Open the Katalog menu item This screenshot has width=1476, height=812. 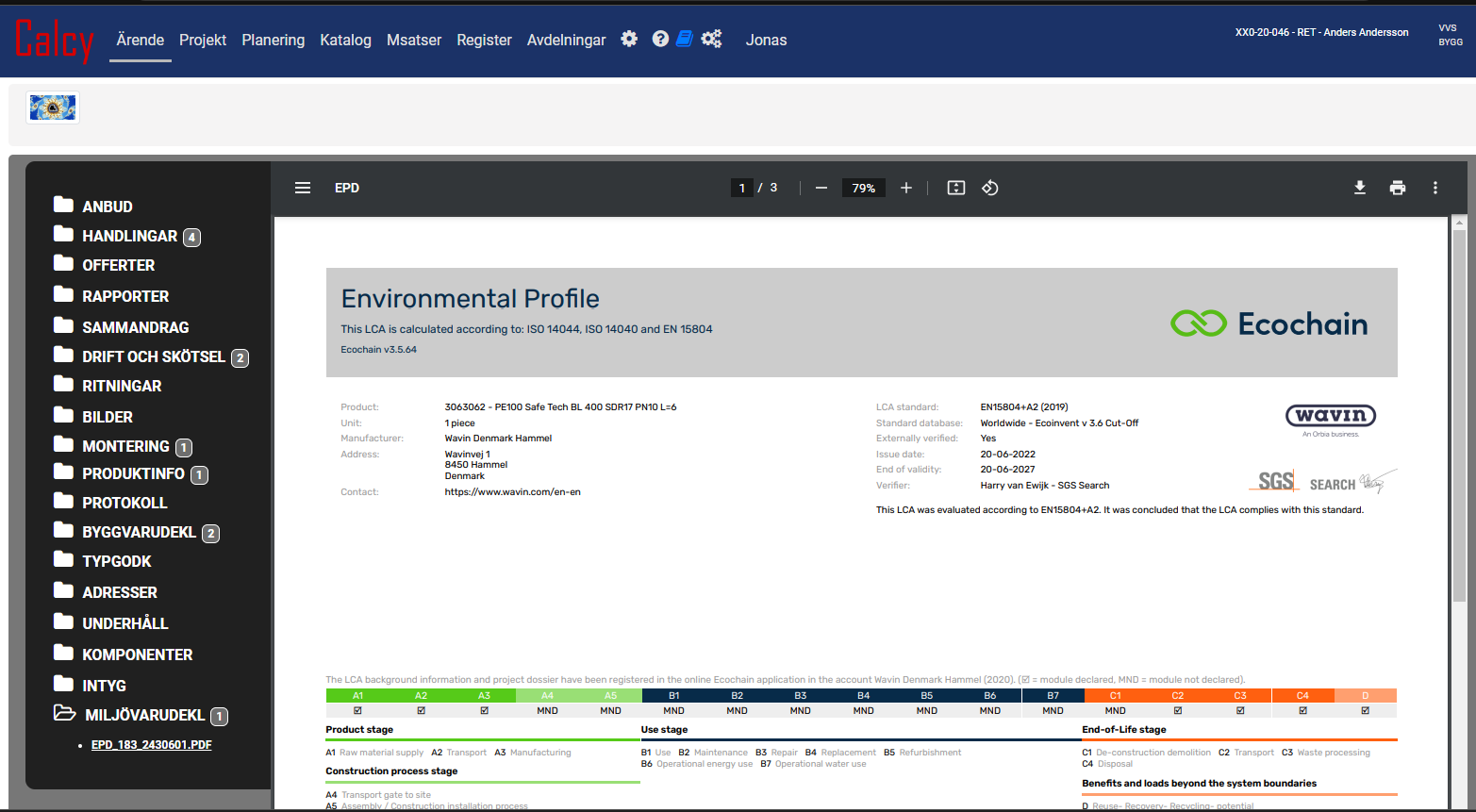point(345,40)
